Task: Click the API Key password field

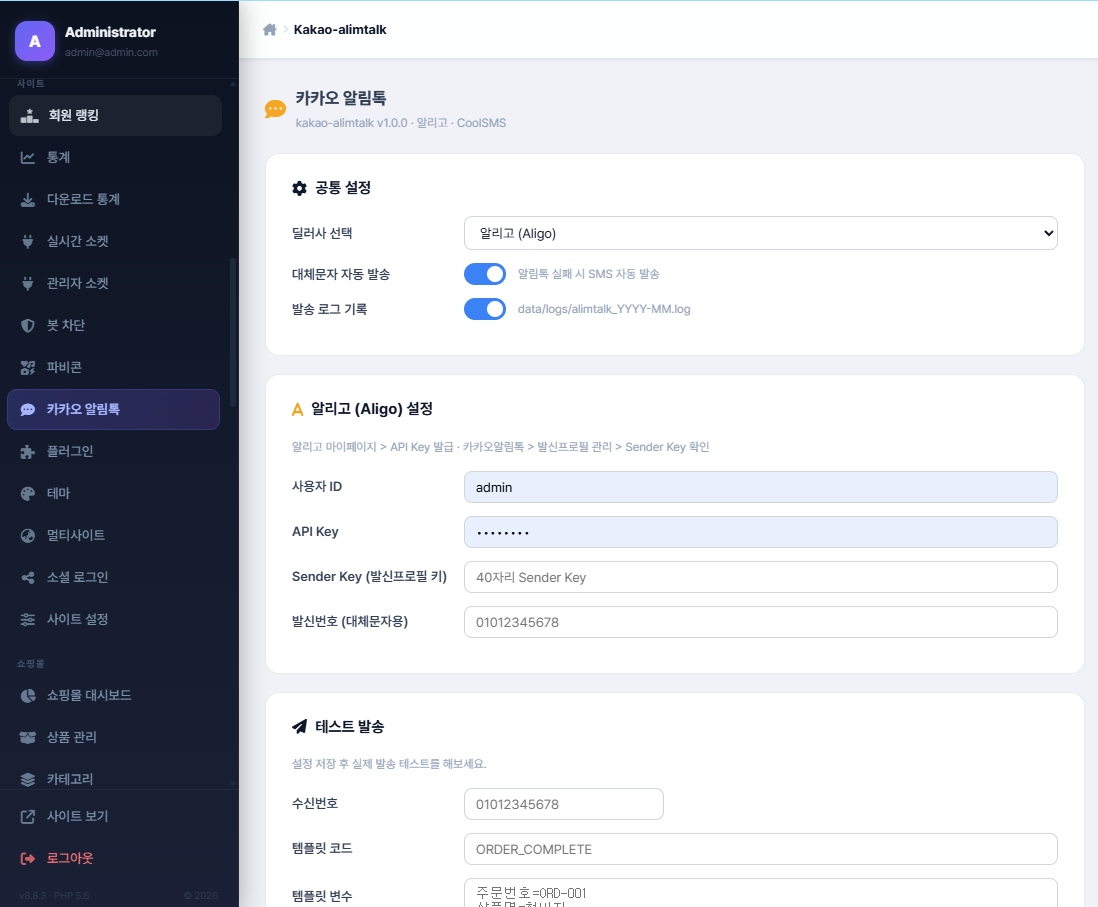Action: pyautogui.click(x=760, y=532)
